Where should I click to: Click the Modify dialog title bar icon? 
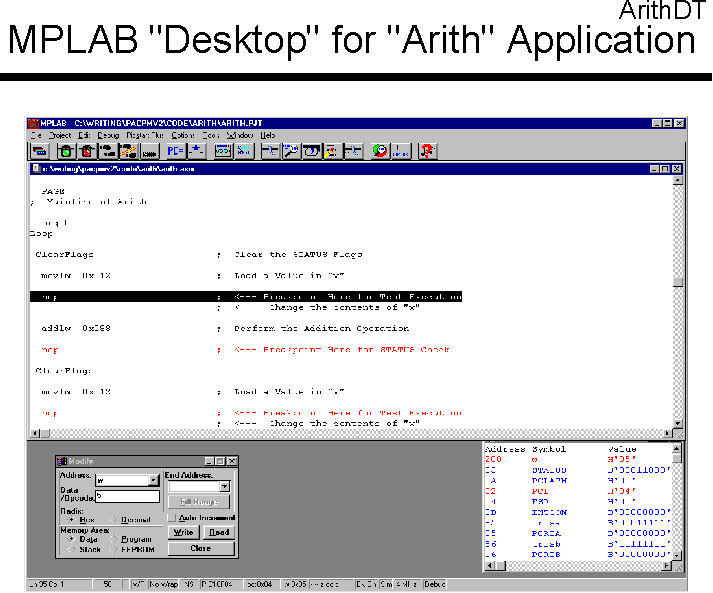tap(62, 461)
